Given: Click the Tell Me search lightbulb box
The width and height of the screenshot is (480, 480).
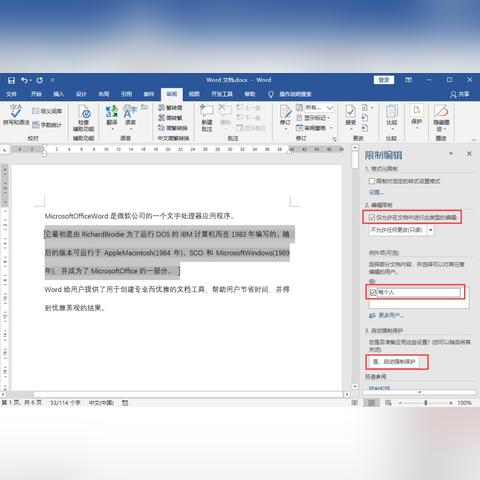Looking at the screenshot, I should pos(290,94).
